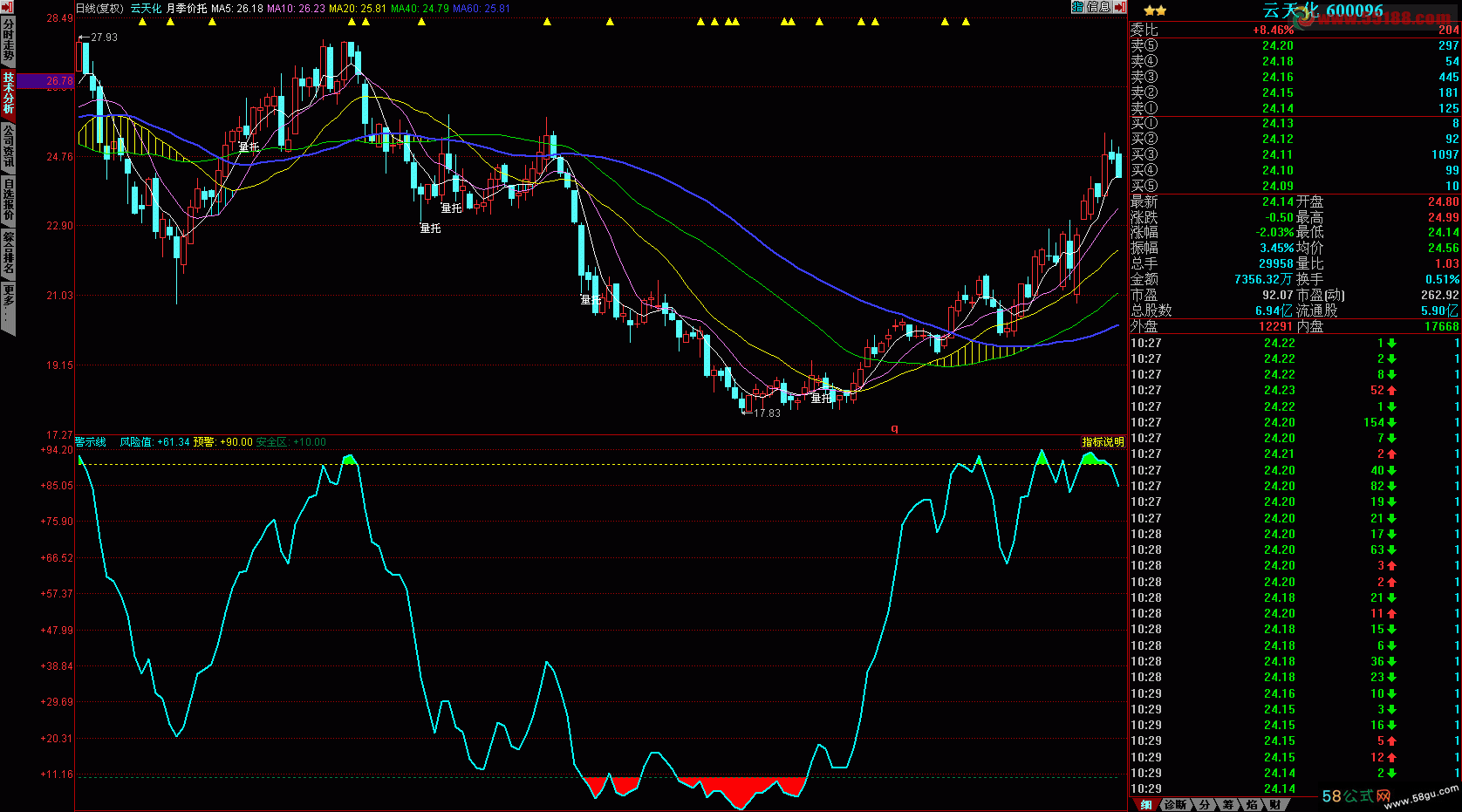This screenshot has width=1462, height=812.
Task: Click the red q marker below the chart
Action: tap(894, 428)
